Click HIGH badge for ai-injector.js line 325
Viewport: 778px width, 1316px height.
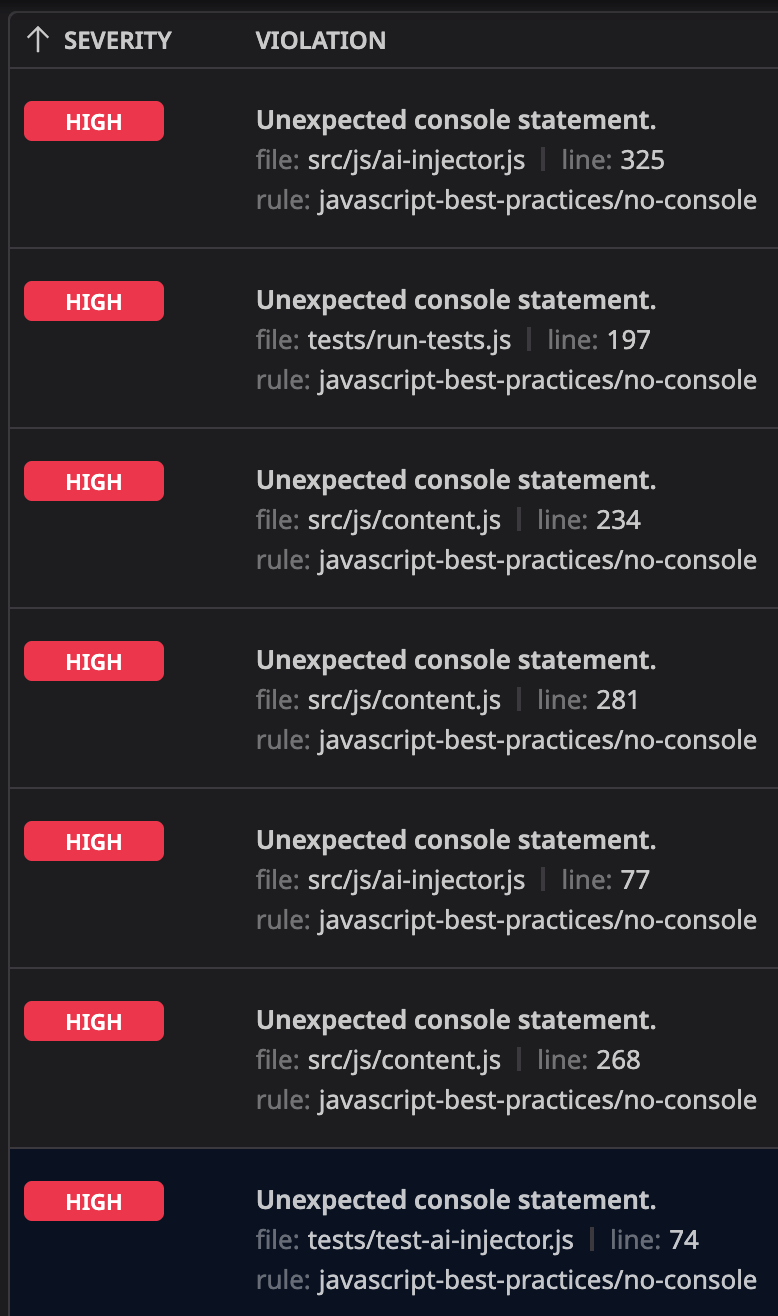point(94,121)
